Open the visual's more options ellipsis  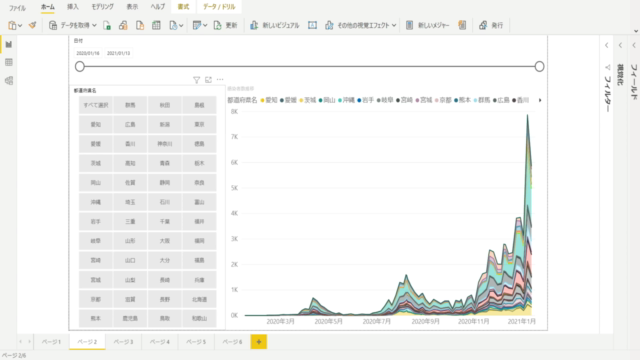(x=220, y=80)
